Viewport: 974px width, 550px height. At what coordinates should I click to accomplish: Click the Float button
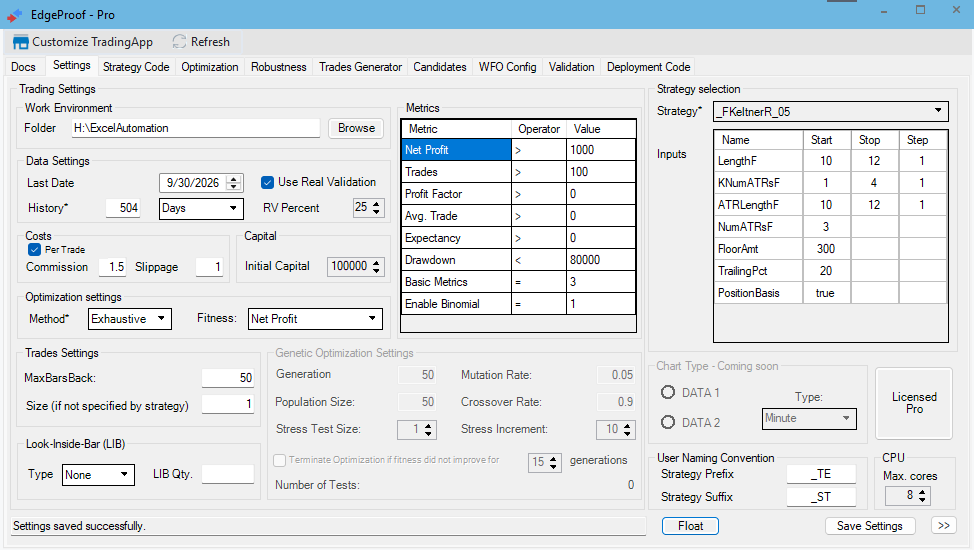click(x=690, y=526)
